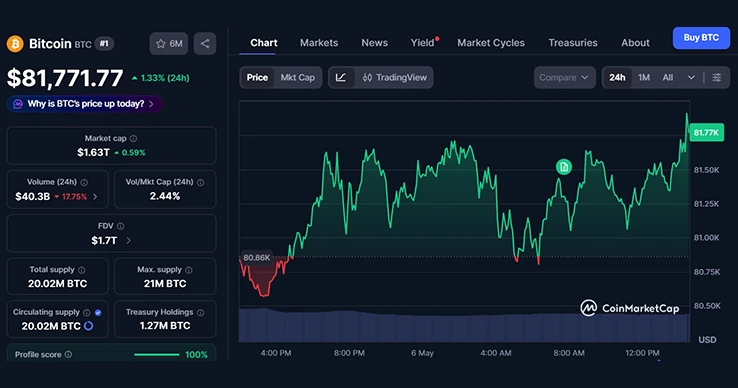This screenshot has width=738, height=388.
Task: Open the About tab
Action: tap(635, 43)
